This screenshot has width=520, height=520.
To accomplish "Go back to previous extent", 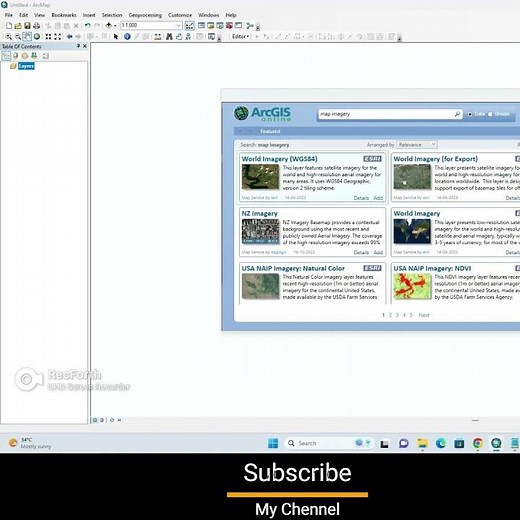I will point(69,37).
